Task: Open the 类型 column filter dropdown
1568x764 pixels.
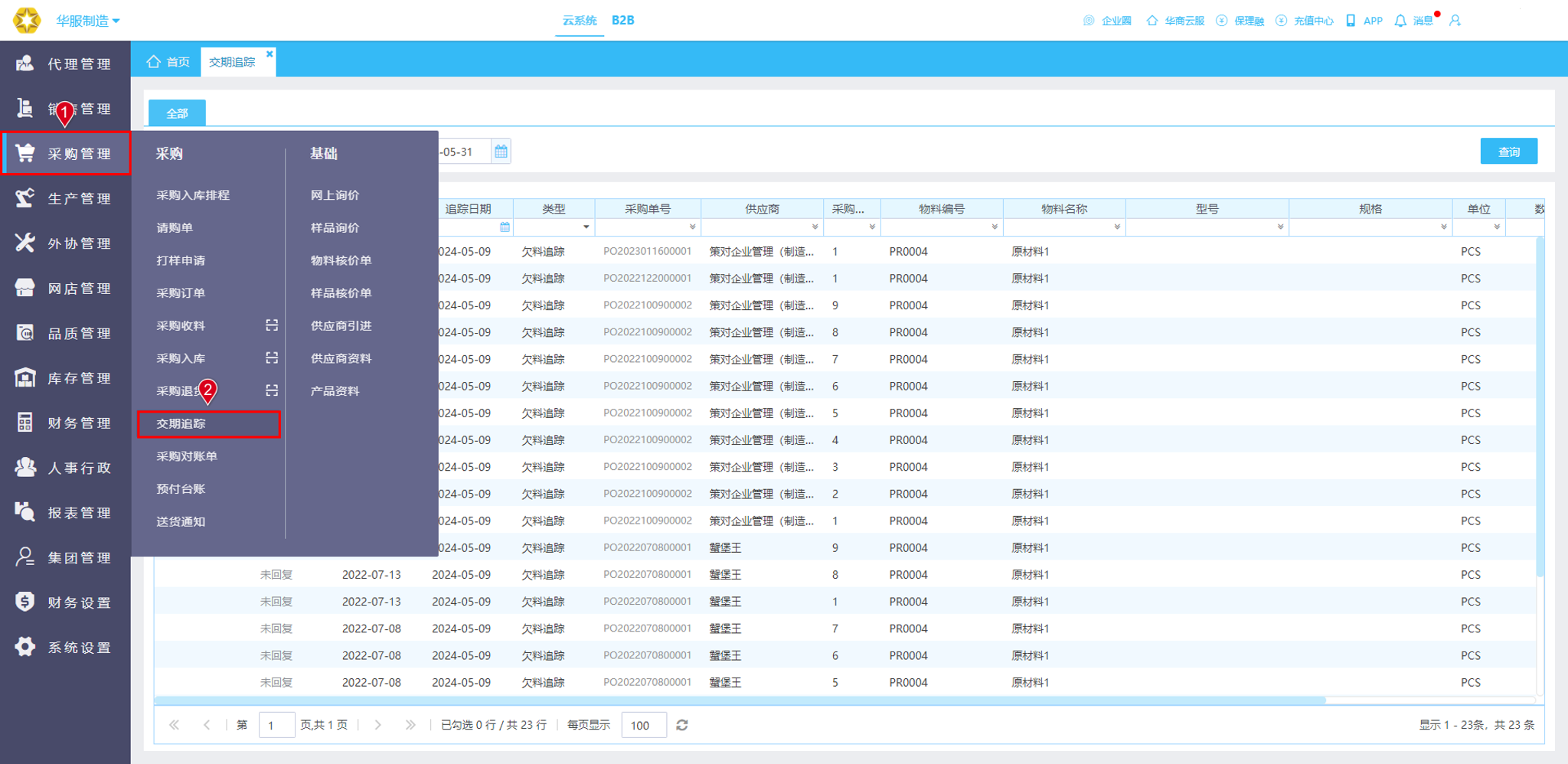Action: click(586, 227)
